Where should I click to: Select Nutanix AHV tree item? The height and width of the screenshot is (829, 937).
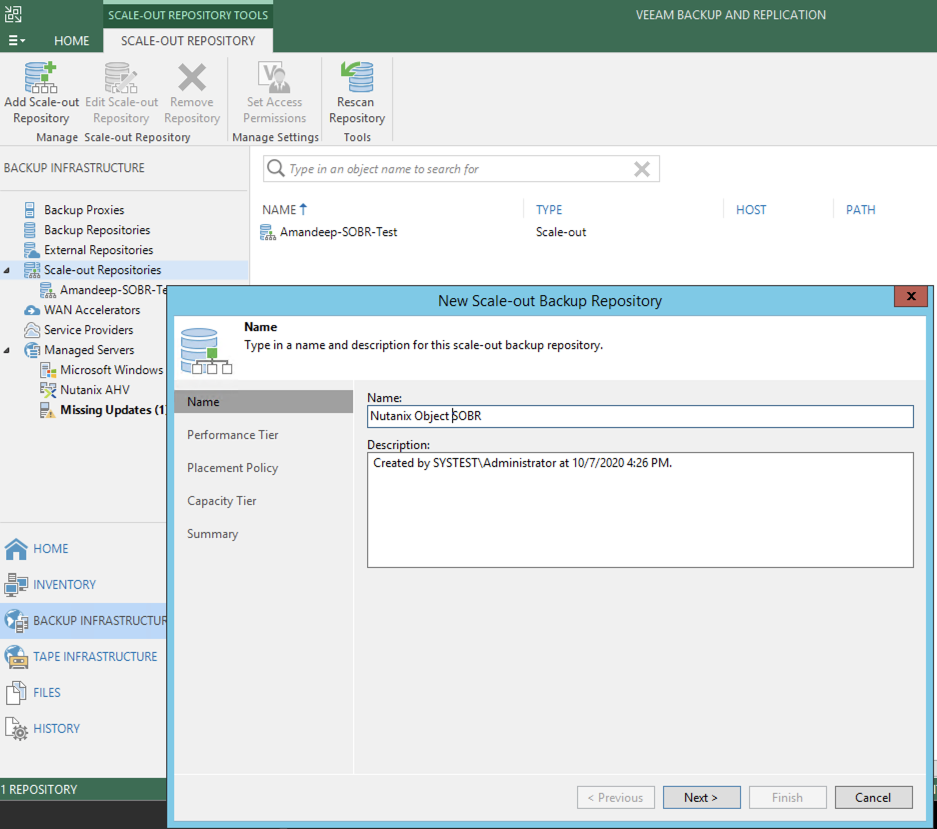pos(94,390)
